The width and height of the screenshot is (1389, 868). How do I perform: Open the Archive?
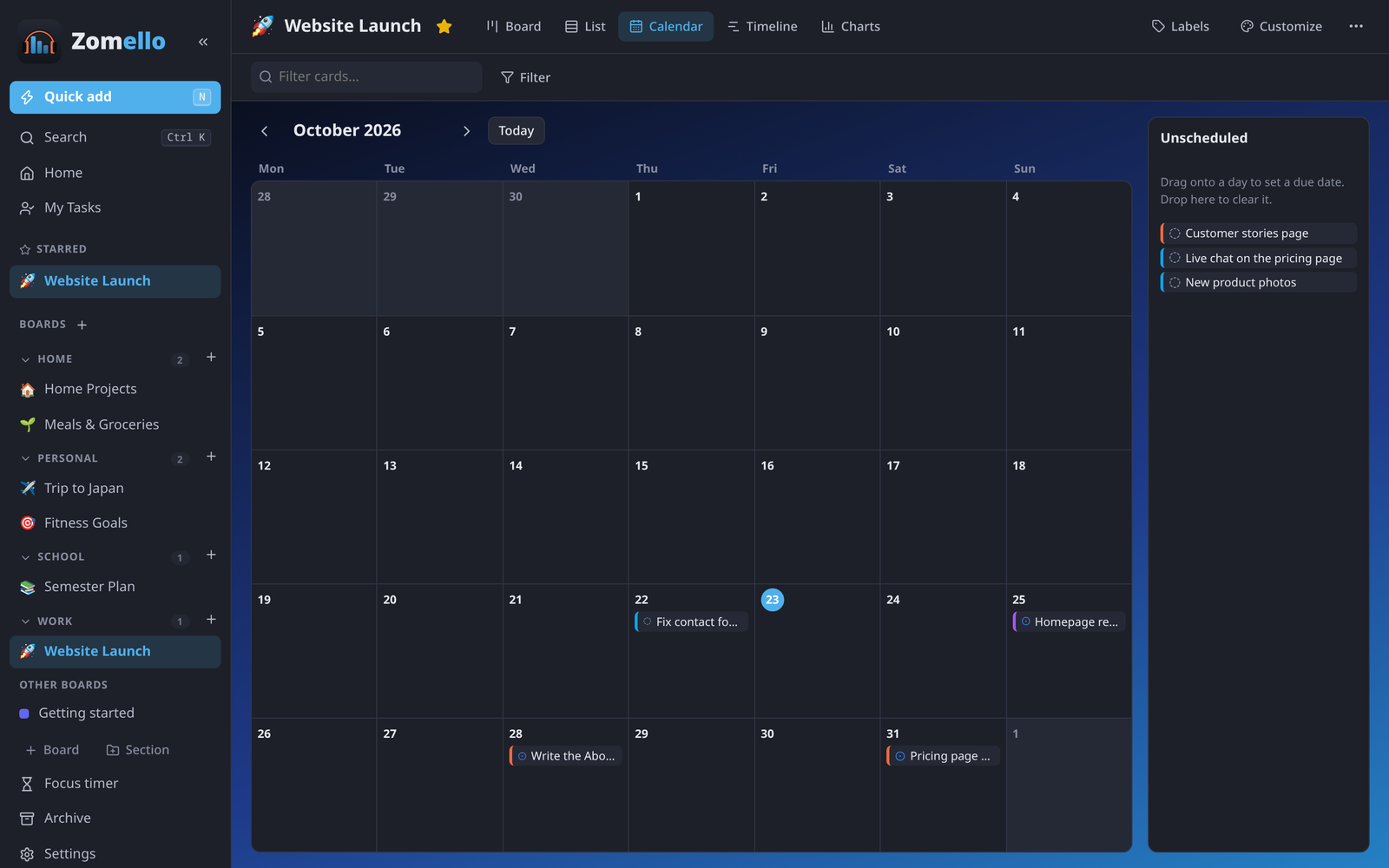(x=115, y=818)
